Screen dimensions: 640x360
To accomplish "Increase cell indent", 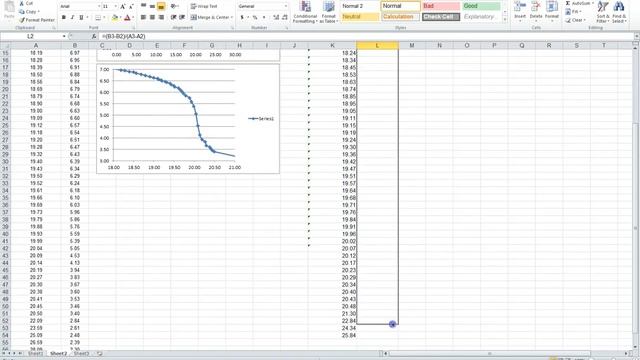I will coord(182,18).
